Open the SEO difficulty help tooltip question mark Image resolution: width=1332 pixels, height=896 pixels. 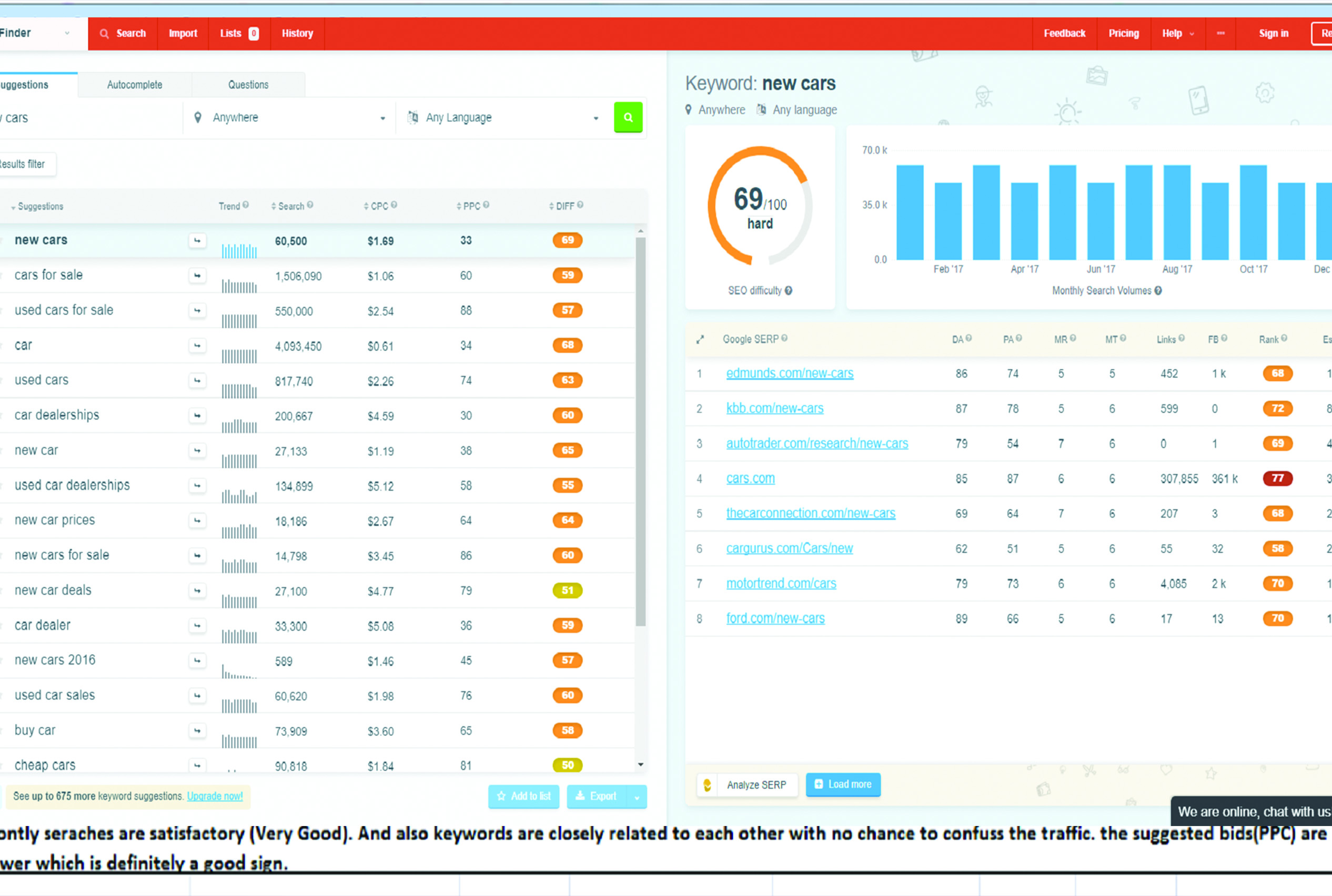point(790,290)
